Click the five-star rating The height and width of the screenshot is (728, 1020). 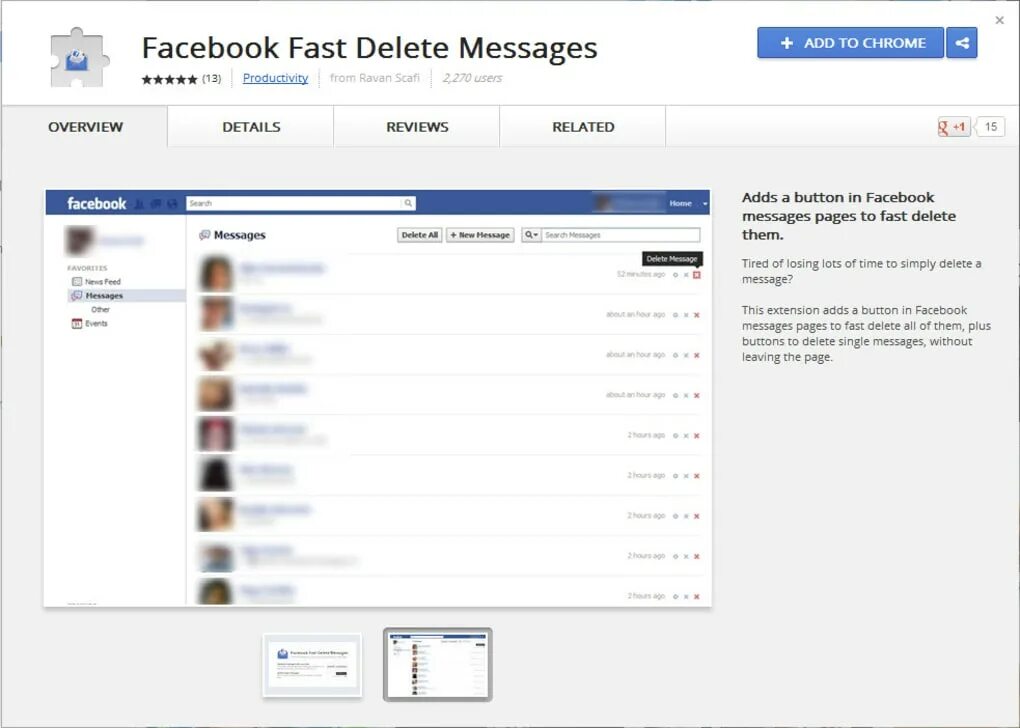(169, 79)
